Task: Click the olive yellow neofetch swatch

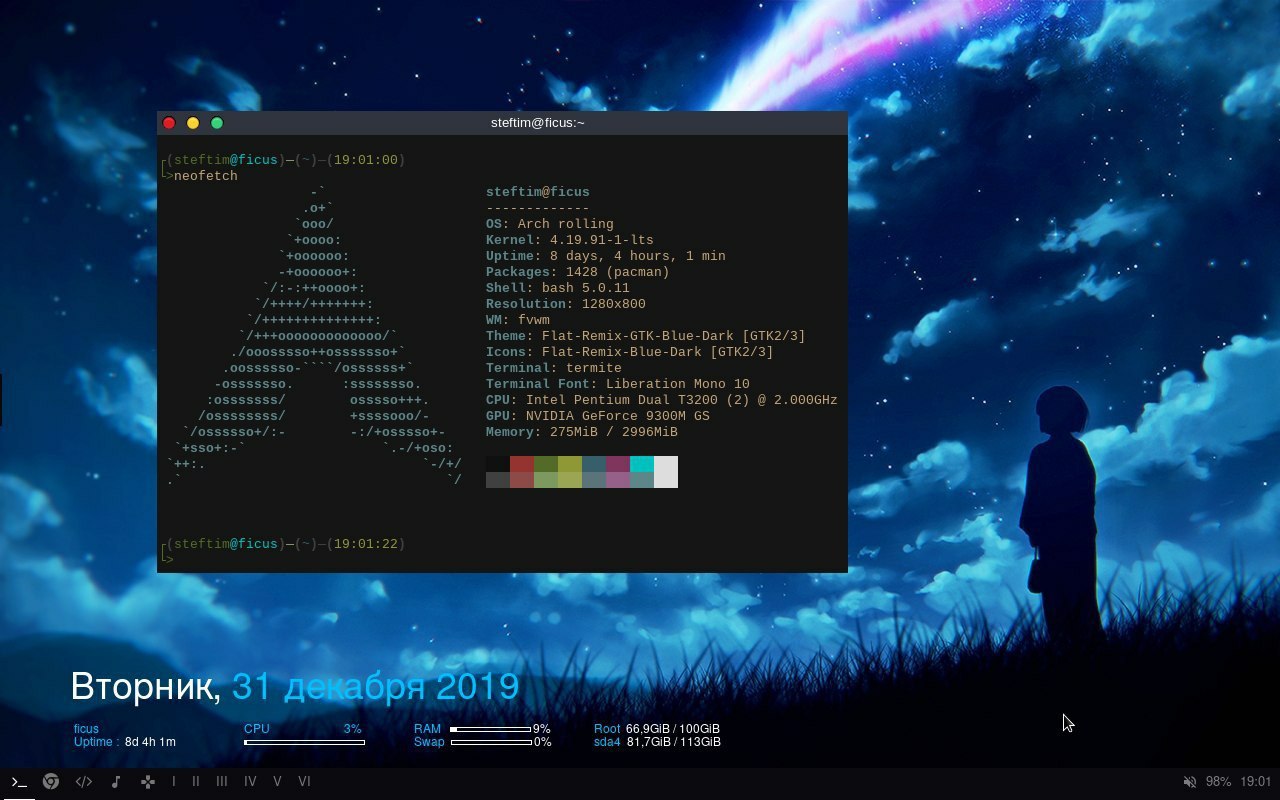Action: pos(570,464)
